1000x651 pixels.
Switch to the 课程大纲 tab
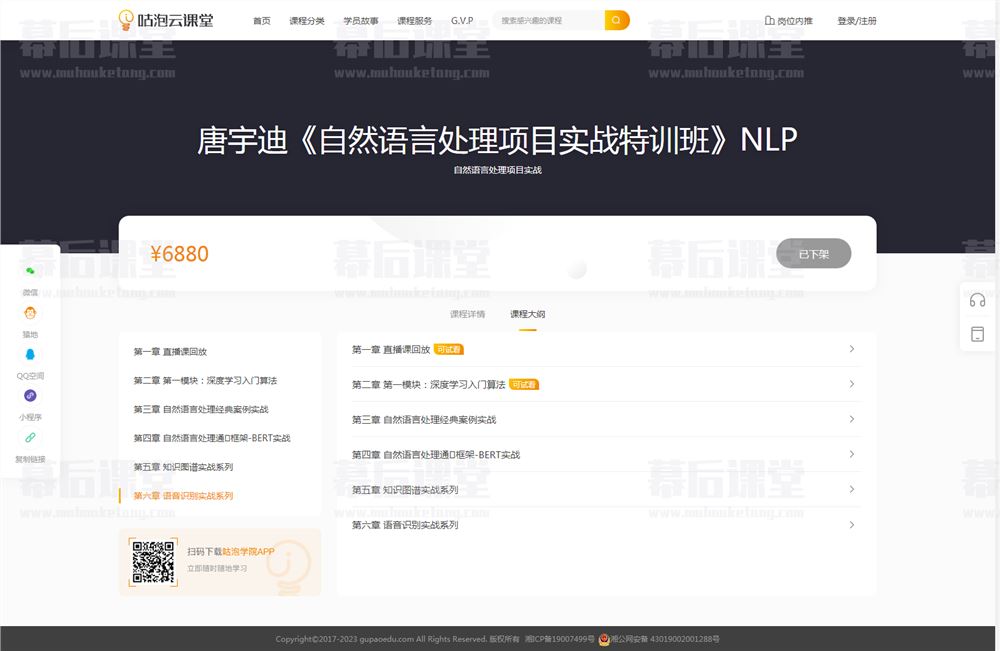click(x=527, y=314)
